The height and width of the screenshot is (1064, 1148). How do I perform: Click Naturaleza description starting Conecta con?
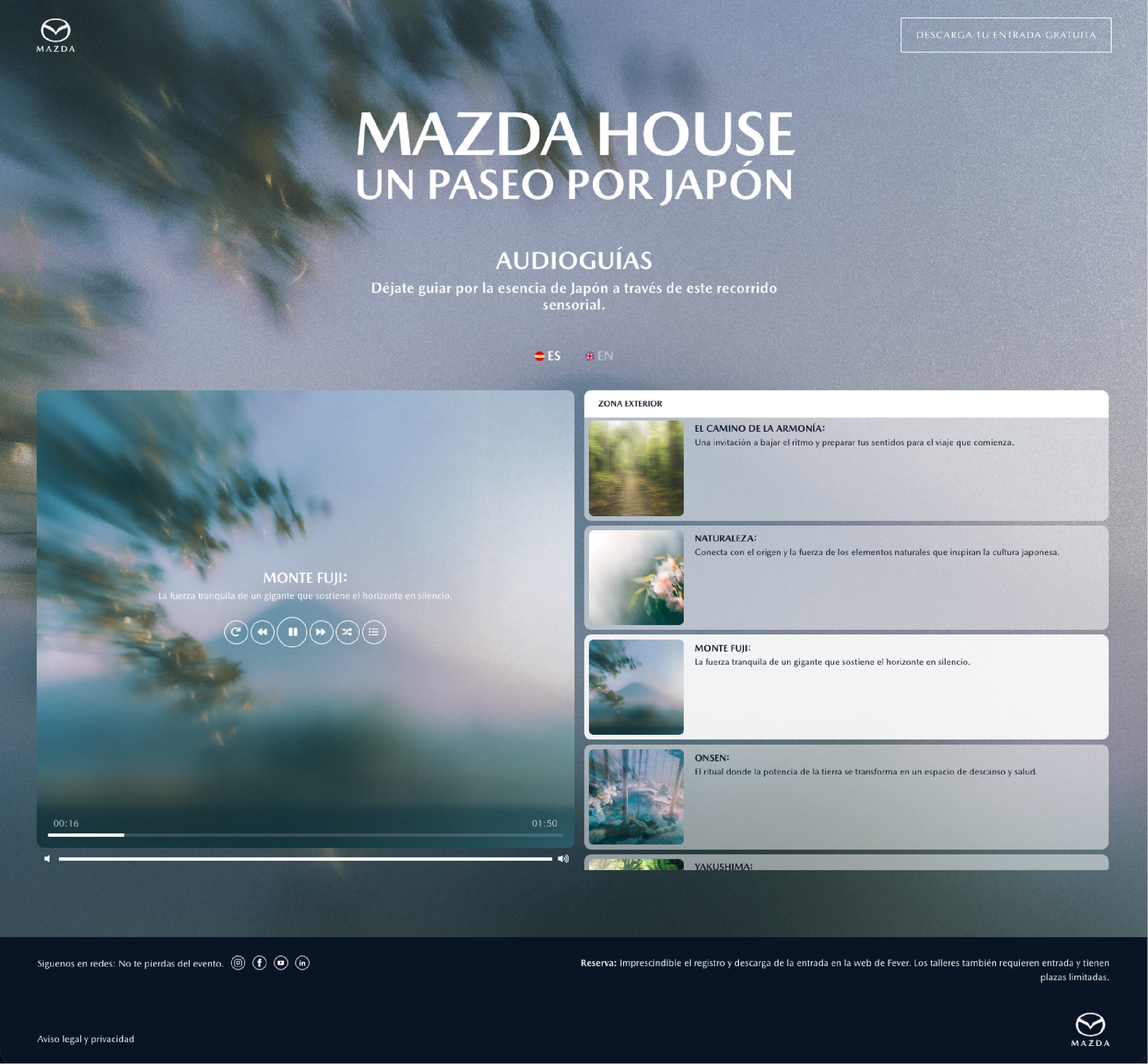pos(877,552)
